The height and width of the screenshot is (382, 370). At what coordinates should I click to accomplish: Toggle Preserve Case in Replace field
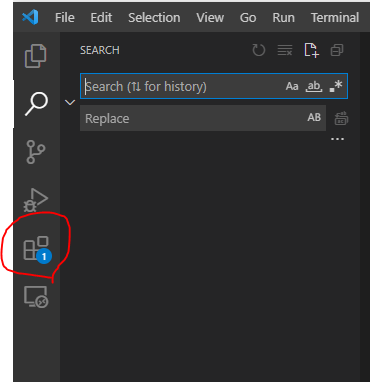click(x=314, y=117)
